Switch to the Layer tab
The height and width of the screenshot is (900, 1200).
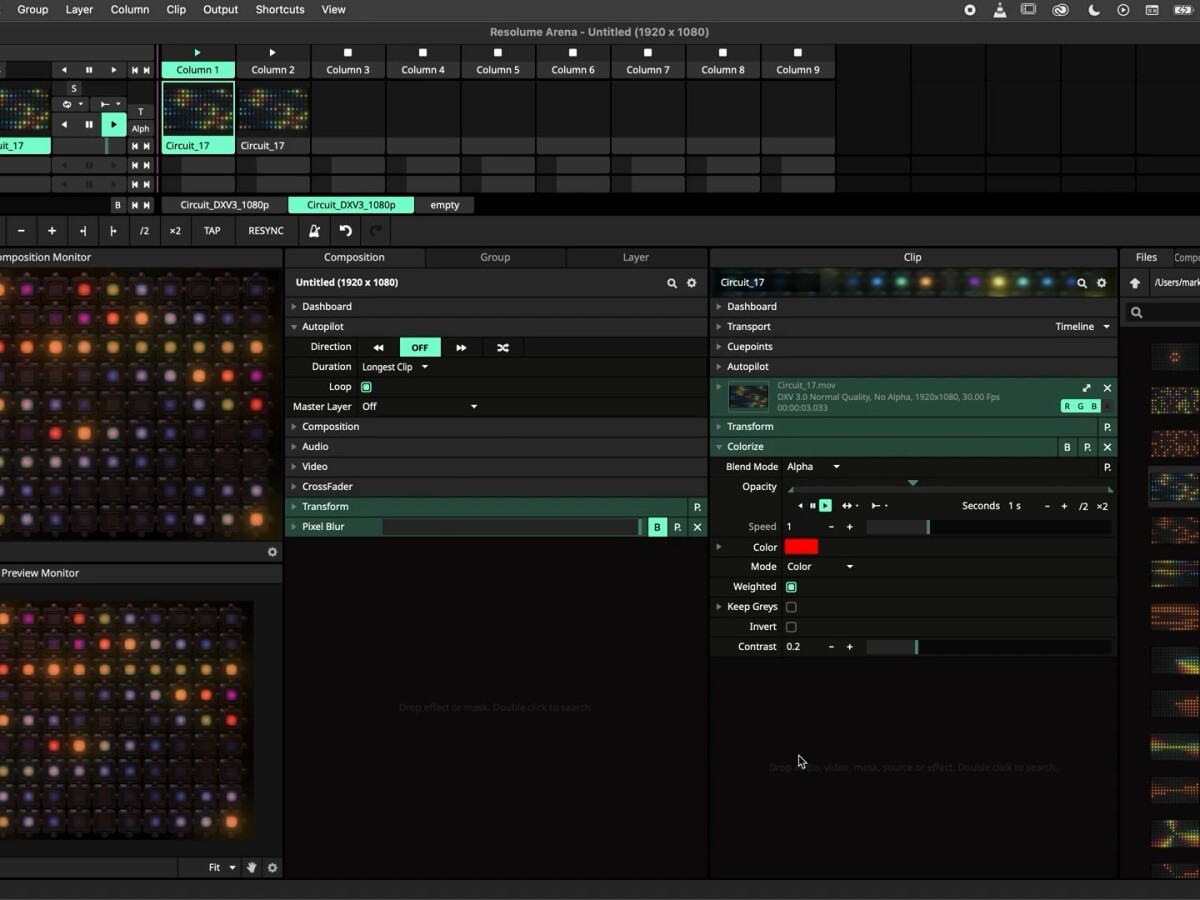635,257
